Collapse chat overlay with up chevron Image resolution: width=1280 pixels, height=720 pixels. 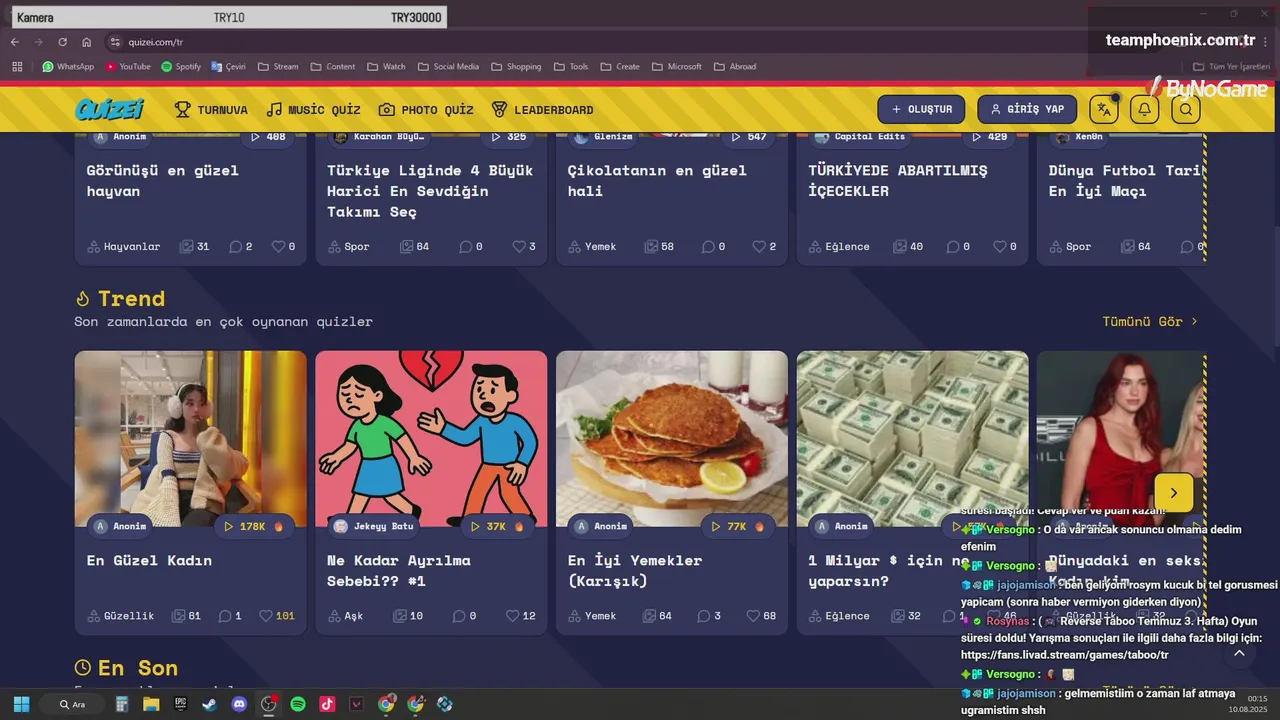pyautogui.click(x=1239, y=653)
